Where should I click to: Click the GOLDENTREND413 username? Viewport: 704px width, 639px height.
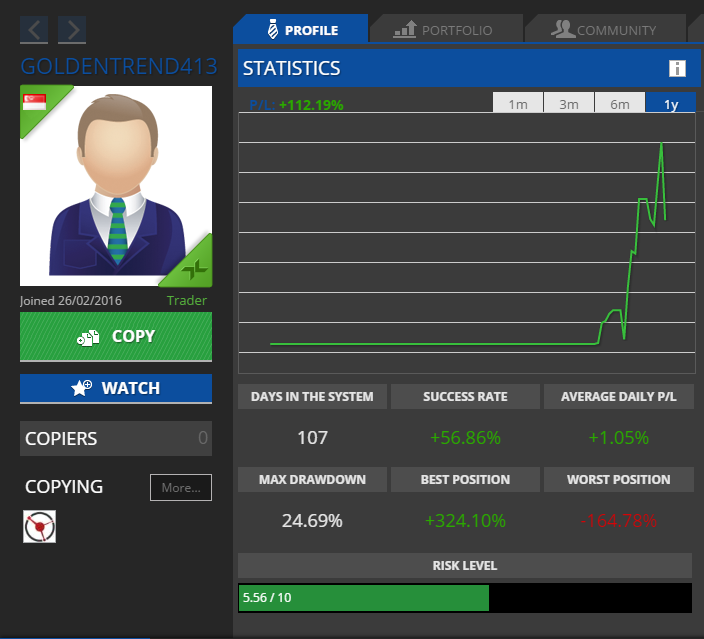tap(119, 68)
